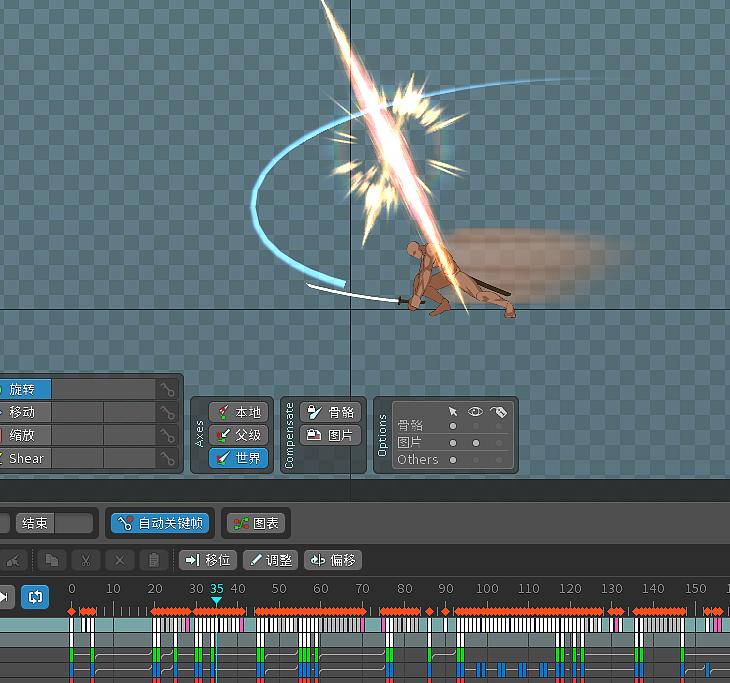Select the 缩放 scale tool
Viewport: 730px width, 683px height.
tap(25, 435)
